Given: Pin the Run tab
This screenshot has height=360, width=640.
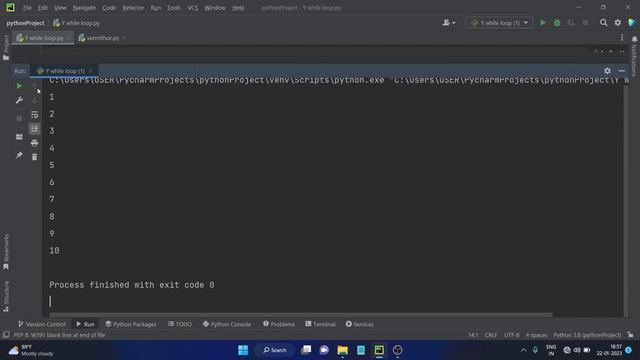Looking at the screenshot, I should (19, 156).
